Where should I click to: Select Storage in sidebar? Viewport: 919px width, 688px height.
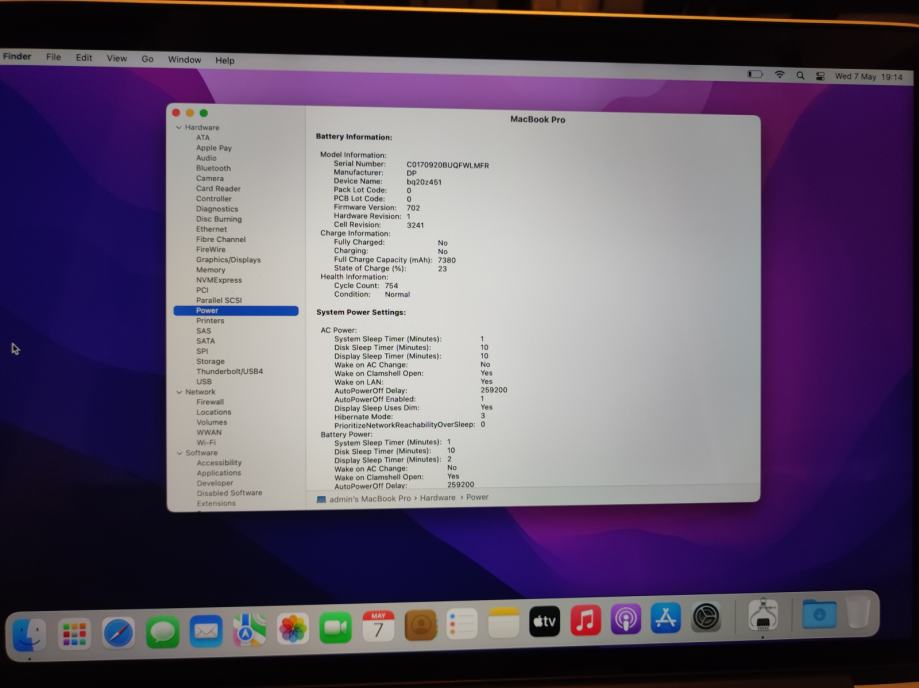[x=210, y=361]
